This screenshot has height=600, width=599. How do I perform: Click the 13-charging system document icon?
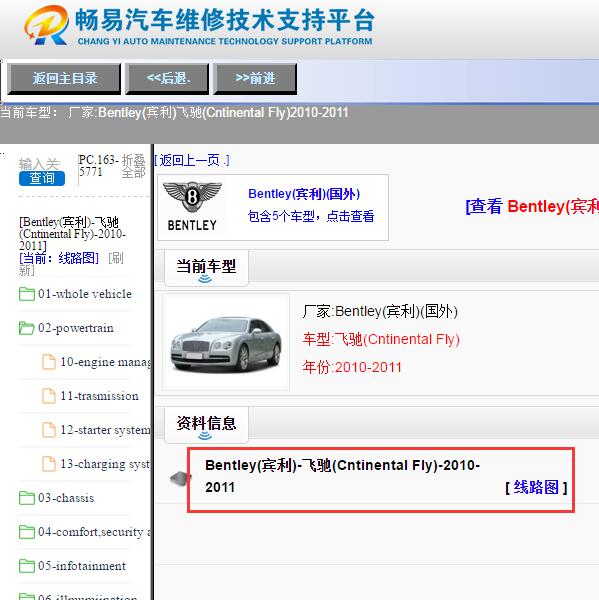pyautogui.click(x=49, y=464)
